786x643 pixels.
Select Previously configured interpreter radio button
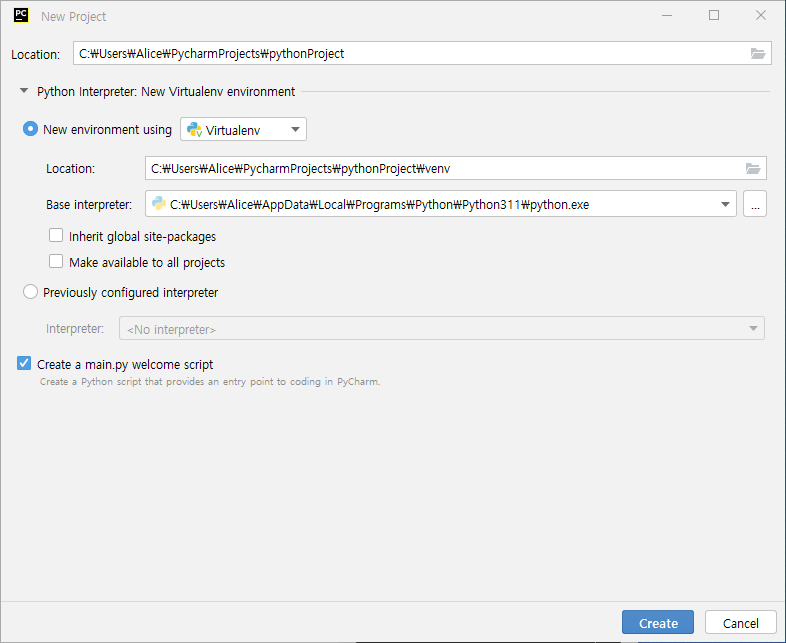pos(31,292)
